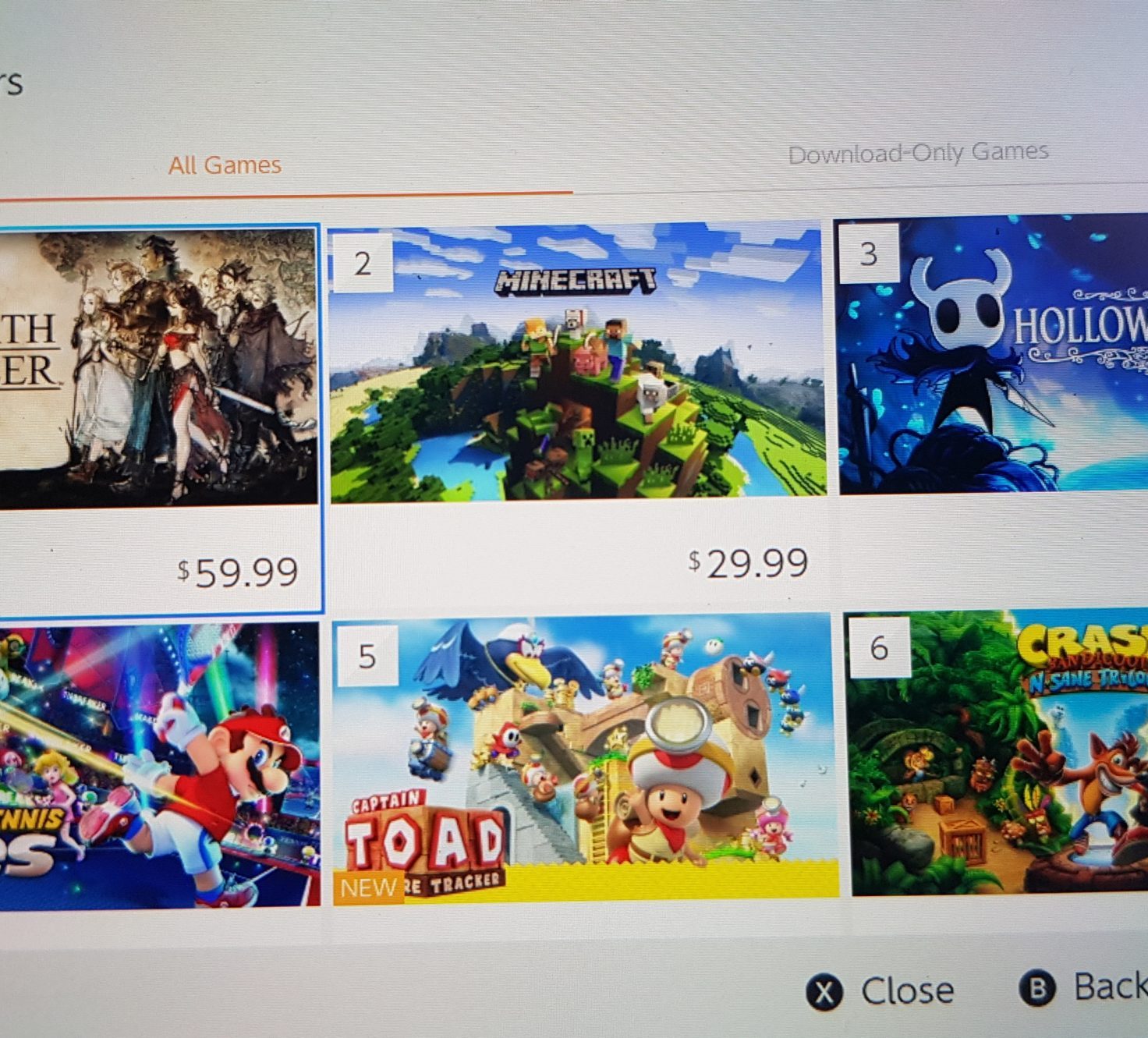Click the Back label at bottom

(x=1111, y=987)
